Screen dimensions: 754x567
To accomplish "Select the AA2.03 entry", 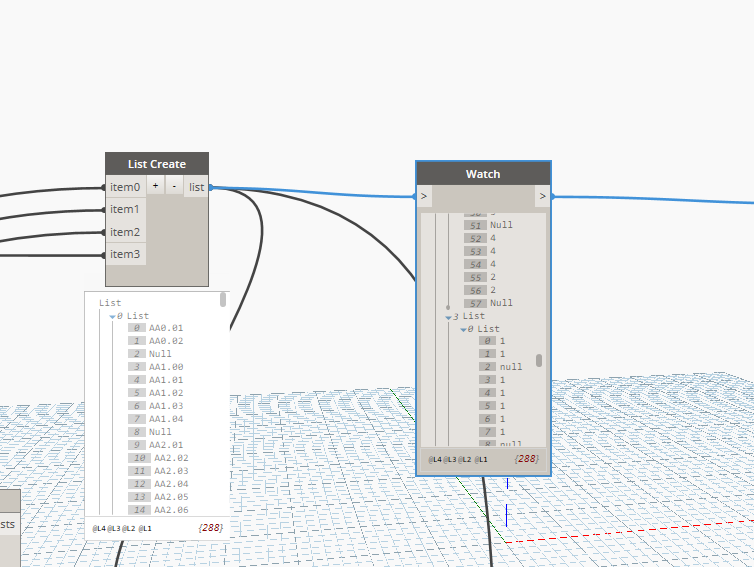I will 171,471.
